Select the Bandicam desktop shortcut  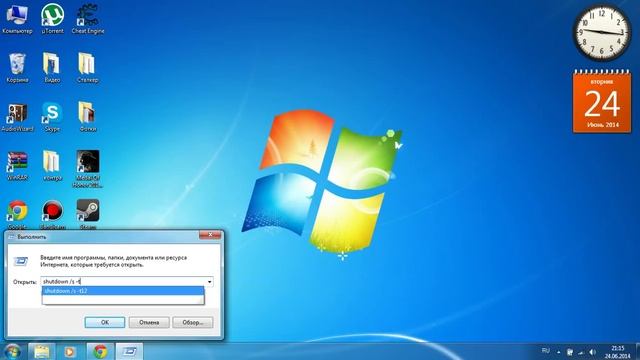click(53, 215)
